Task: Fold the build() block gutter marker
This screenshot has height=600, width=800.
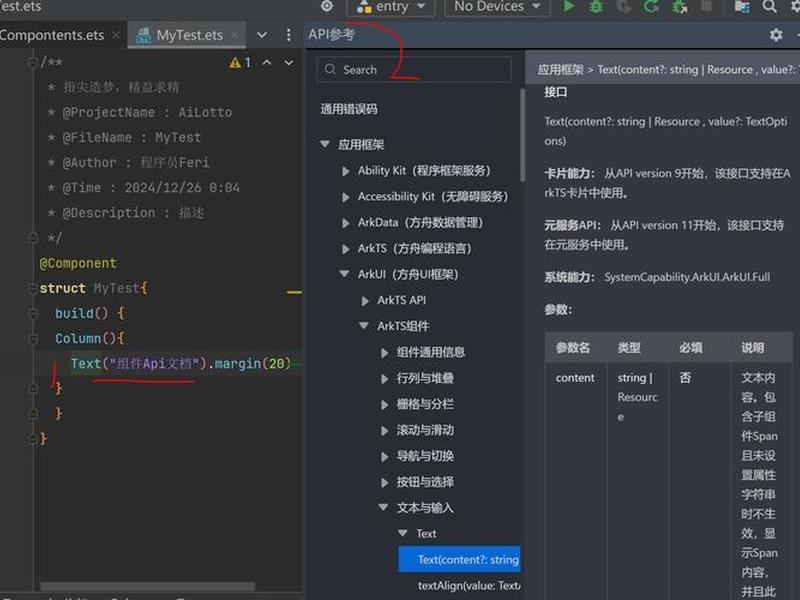Action: point(33,314)
